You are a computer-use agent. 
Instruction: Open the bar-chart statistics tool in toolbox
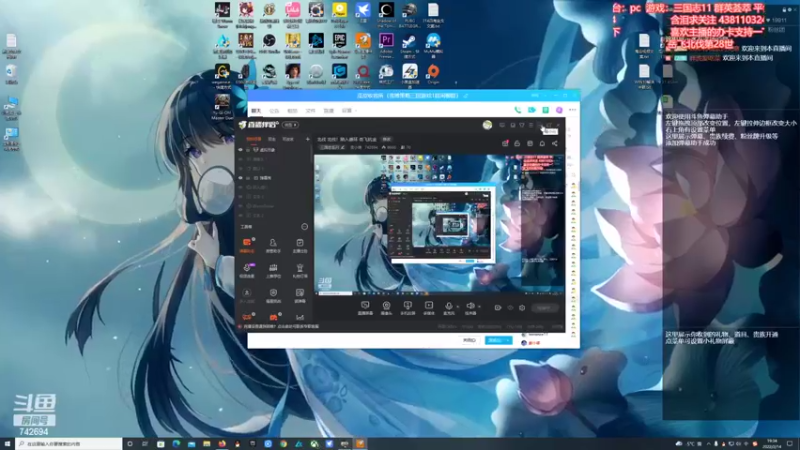pyautogui.click(x=299, y=317)
